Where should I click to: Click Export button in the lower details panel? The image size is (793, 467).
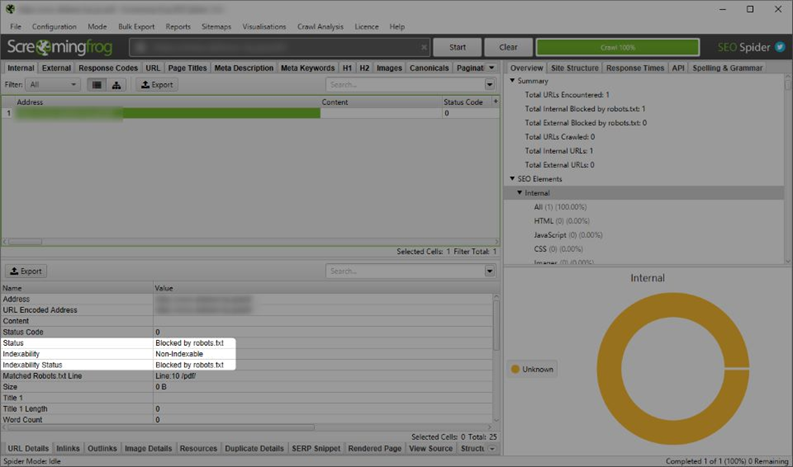click(27, 271)
